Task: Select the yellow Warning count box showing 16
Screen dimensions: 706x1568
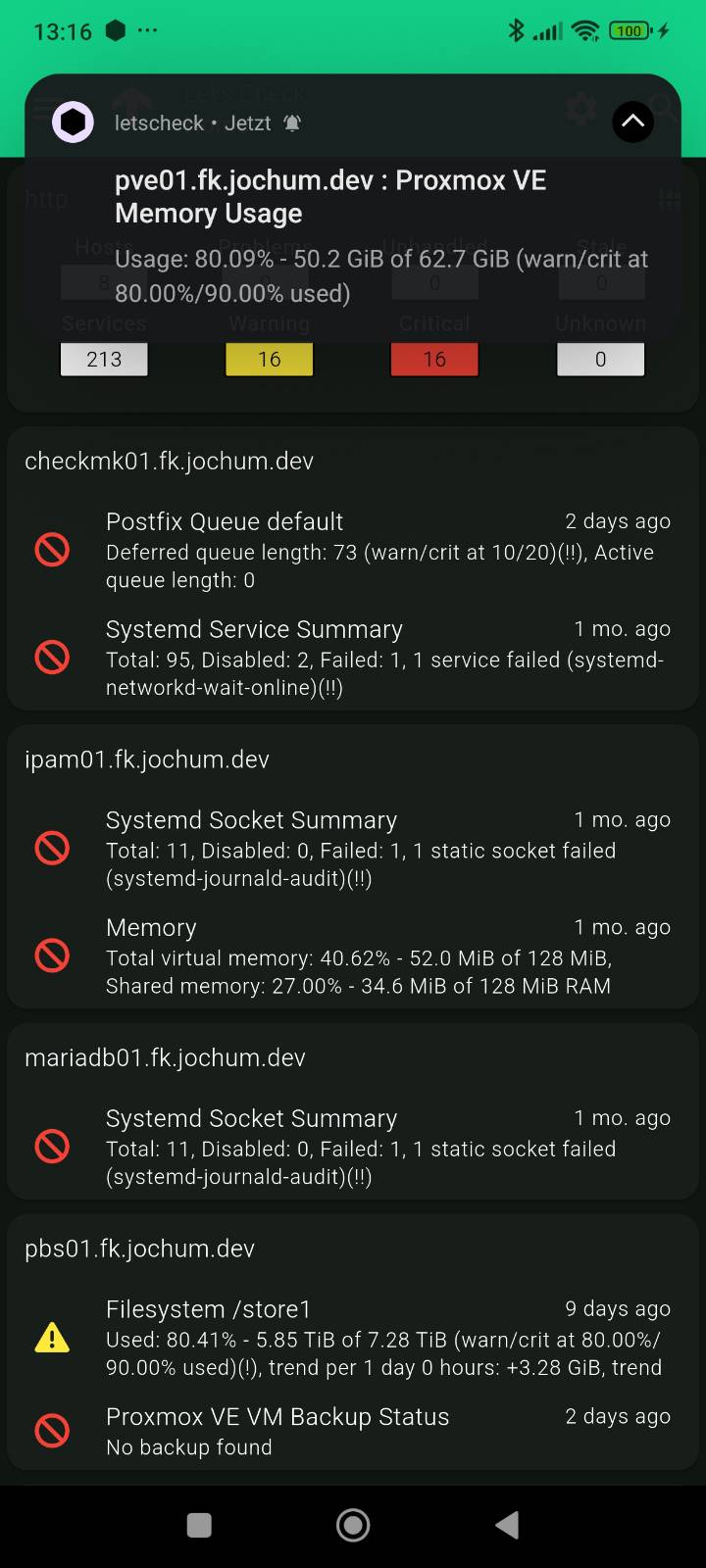Action: [x=270, y=360]
